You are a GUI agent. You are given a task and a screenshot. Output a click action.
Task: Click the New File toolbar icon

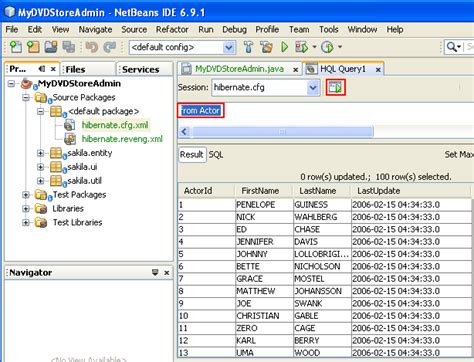tap(16, 47)
